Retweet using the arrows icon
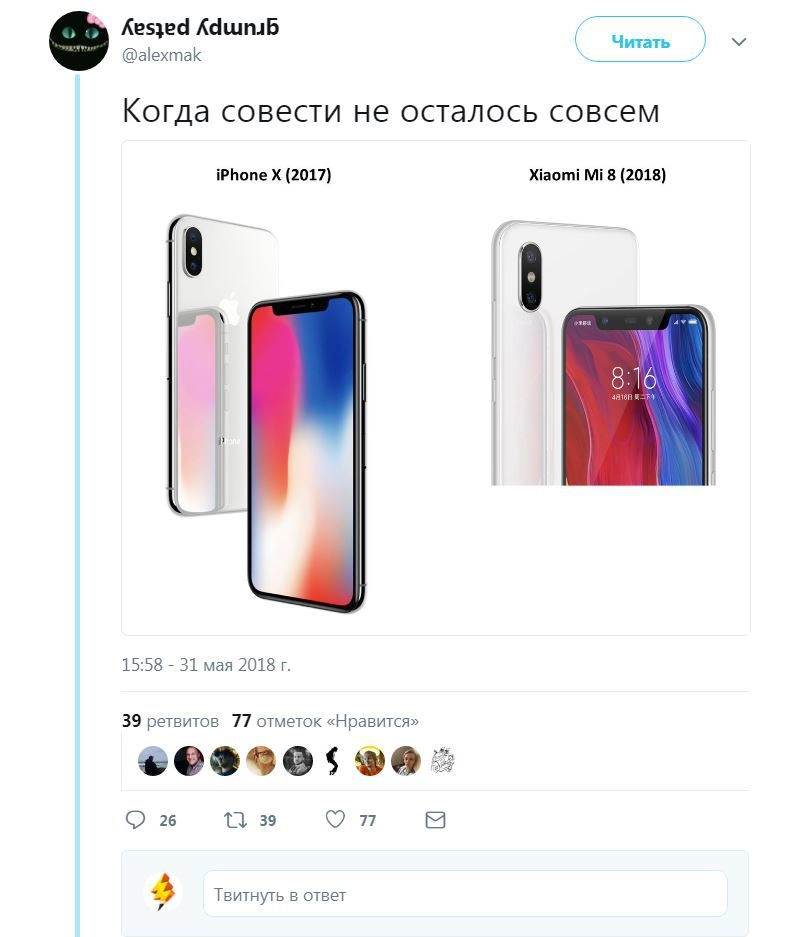 [235, 820]
